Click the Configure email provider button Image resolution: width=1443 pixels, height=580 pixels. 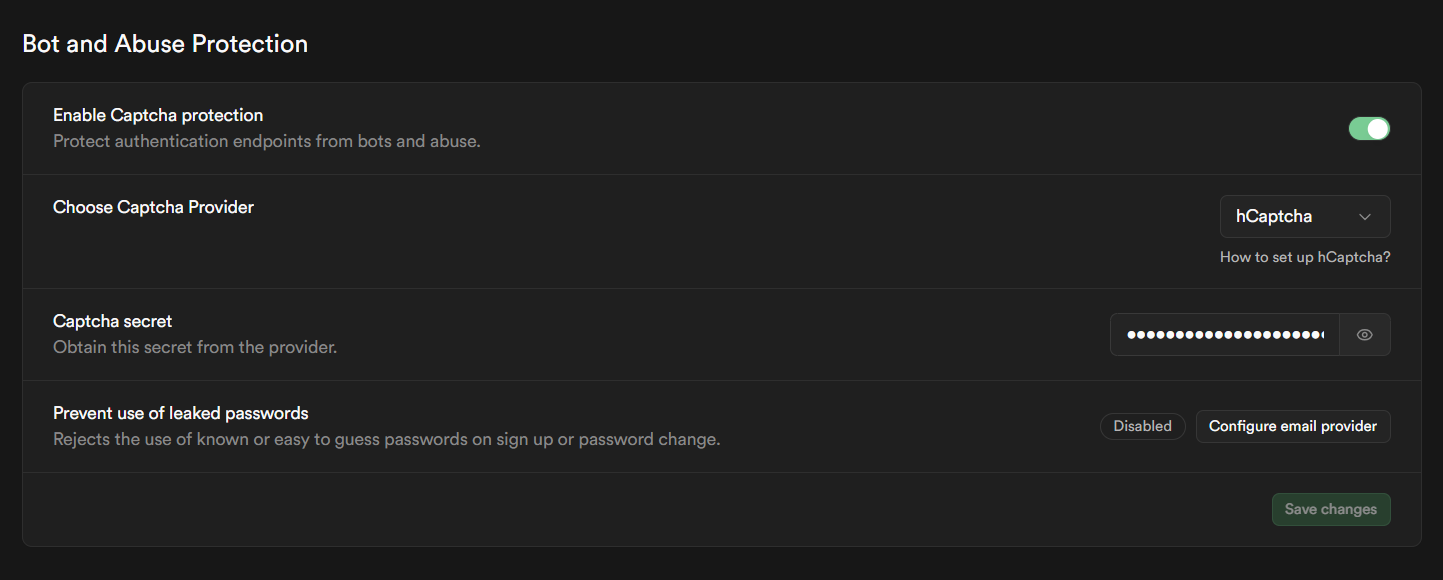1292,426
